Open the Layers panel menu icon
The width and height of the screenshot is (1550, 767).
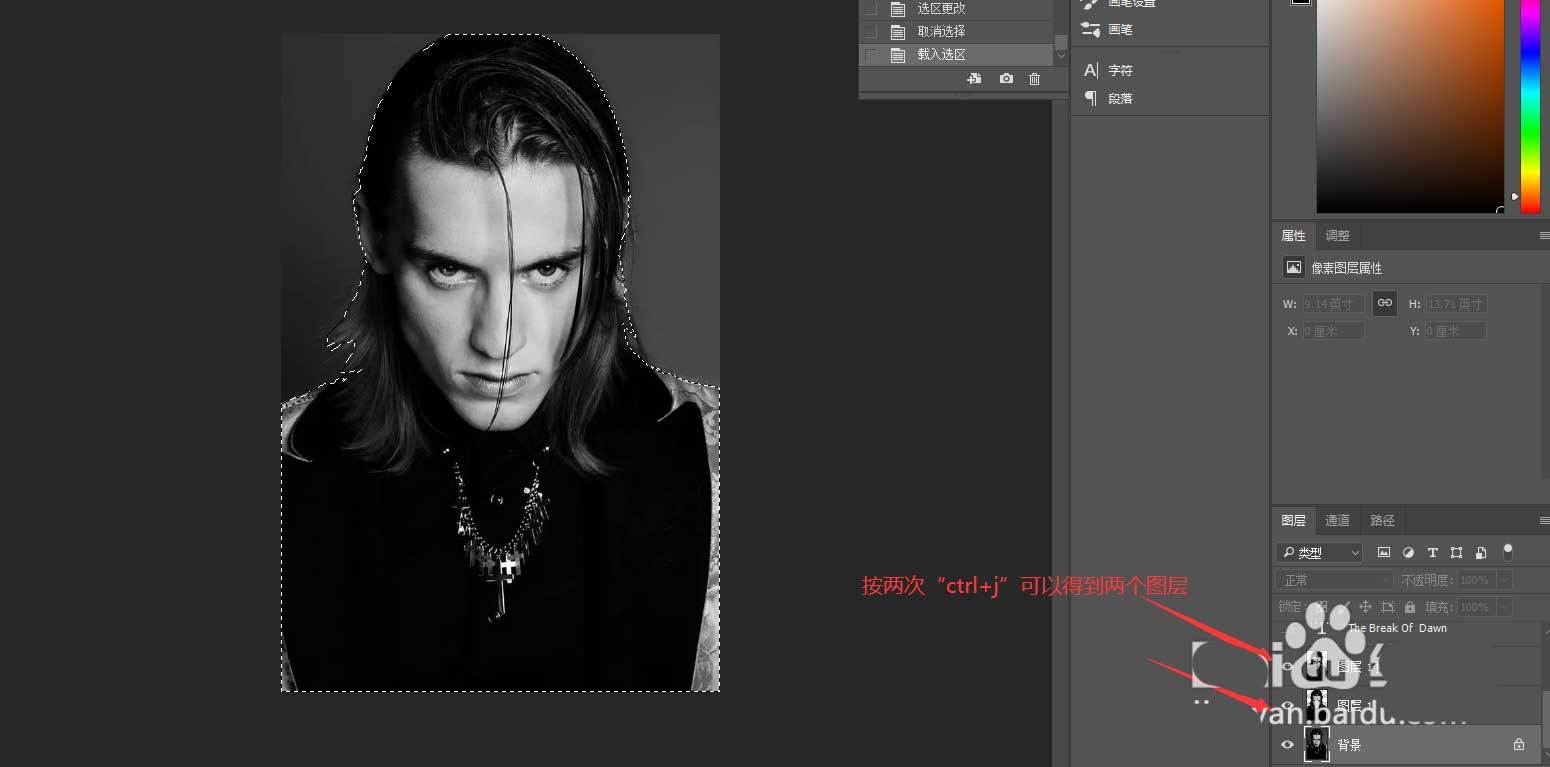pos(1544,520)
